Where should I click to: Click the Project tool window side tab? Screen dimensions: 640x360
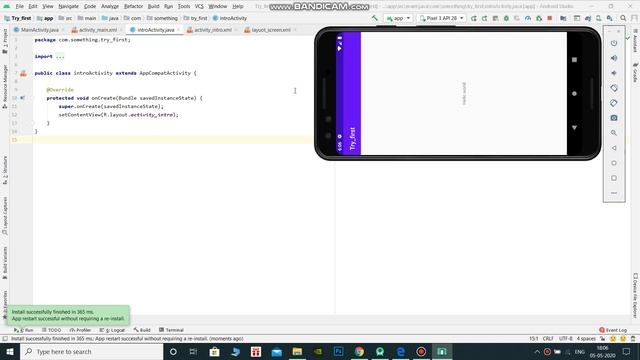(x=5, y=41)
